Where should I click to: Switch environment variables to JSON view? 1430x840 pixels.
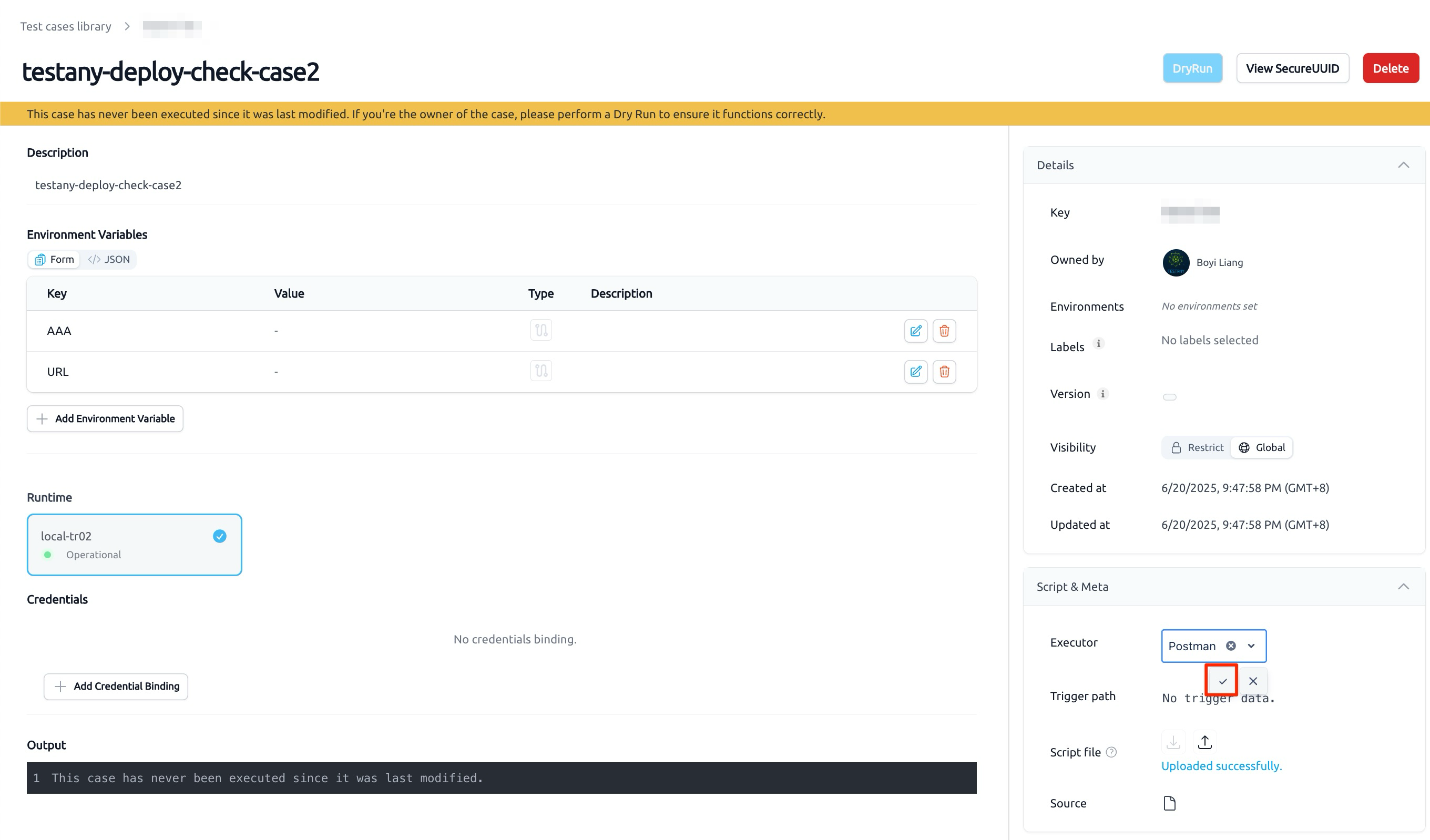click(109, 259)
